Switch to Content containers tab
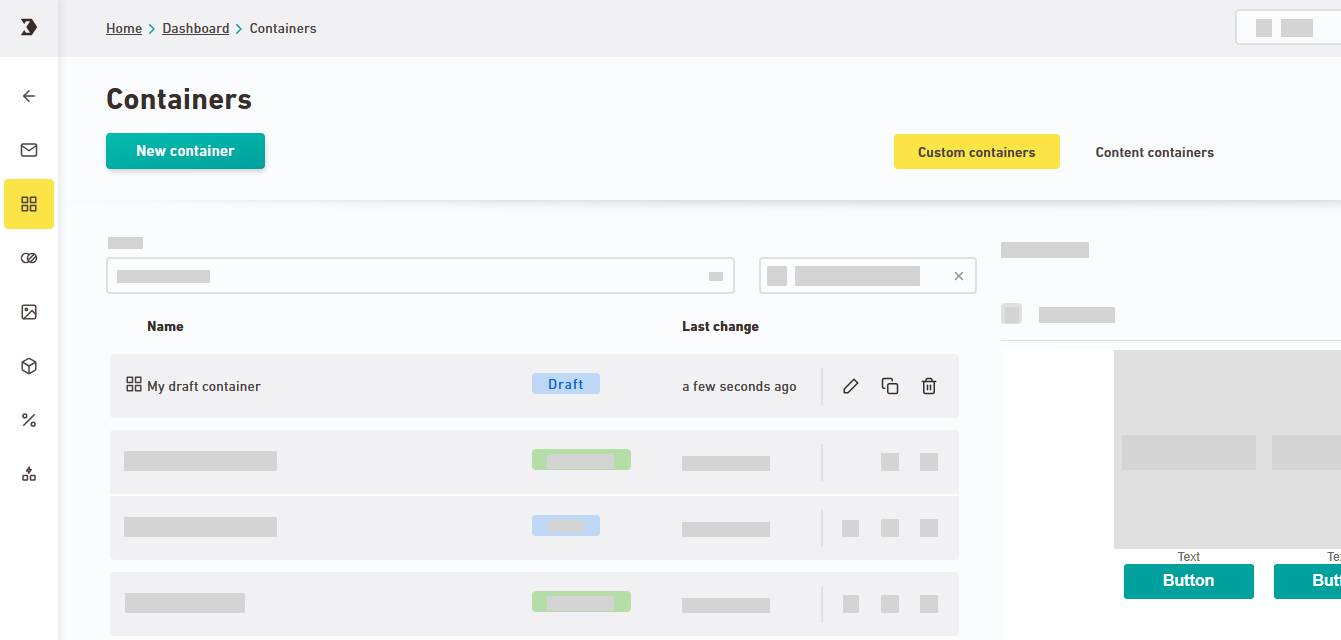Screen dimensions: 1341x640 pos(1154,152)
